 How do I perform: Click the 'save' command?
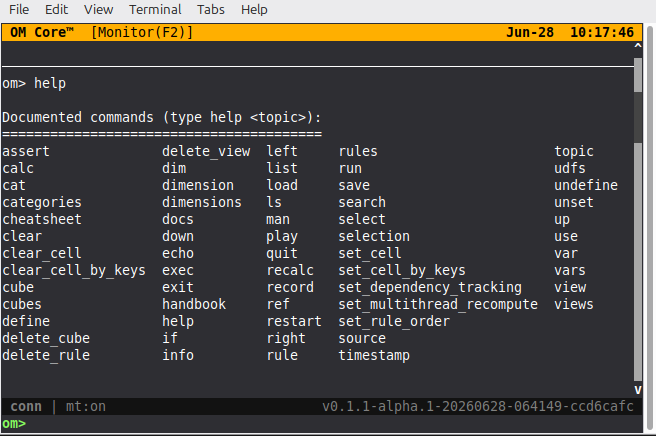pyautogui.click(x=354, y=185)
